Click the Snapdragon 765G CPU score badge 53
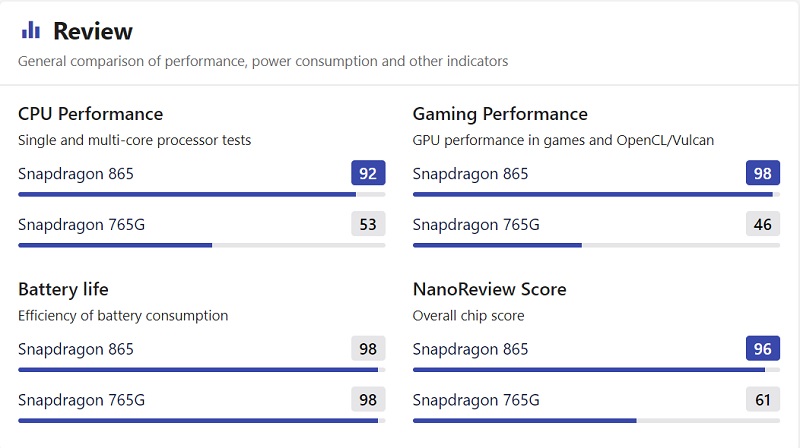This screenshot has width=800, height=448. click(368, 224)
